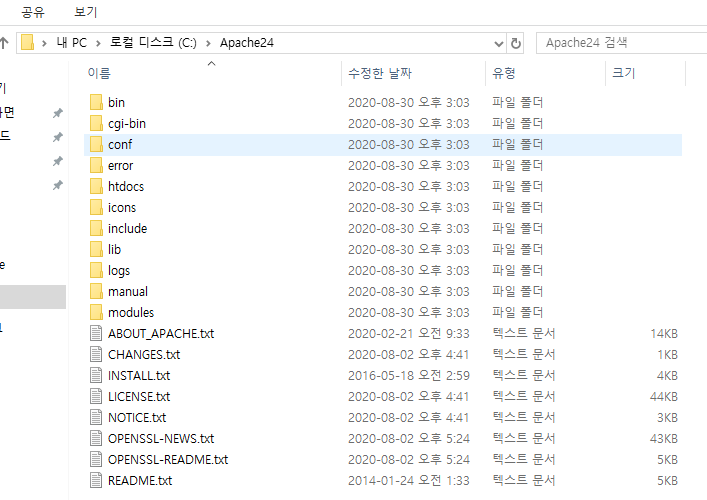This screenshot has height=500, width=707.
Task: Select the conf folder name
Action: (120, 144)
